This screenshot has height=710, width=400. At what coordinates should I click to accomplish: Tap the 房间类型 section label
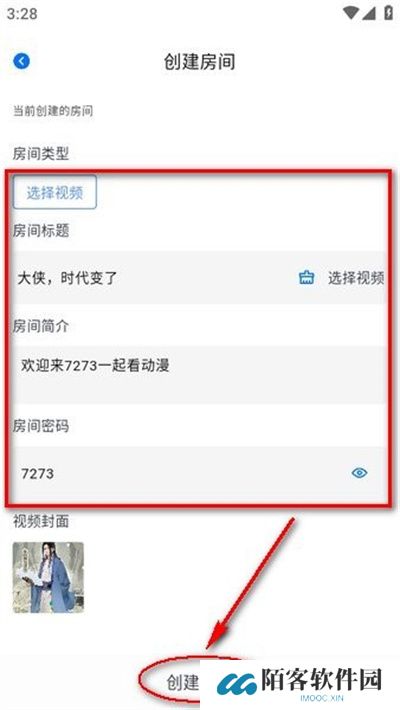click(41, 154)
